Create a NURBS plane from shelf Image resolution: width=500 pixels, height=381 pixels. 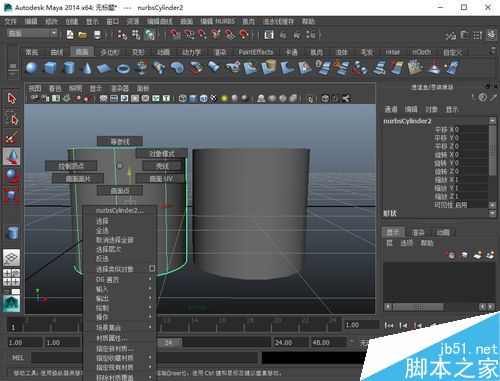coord(104,69)
